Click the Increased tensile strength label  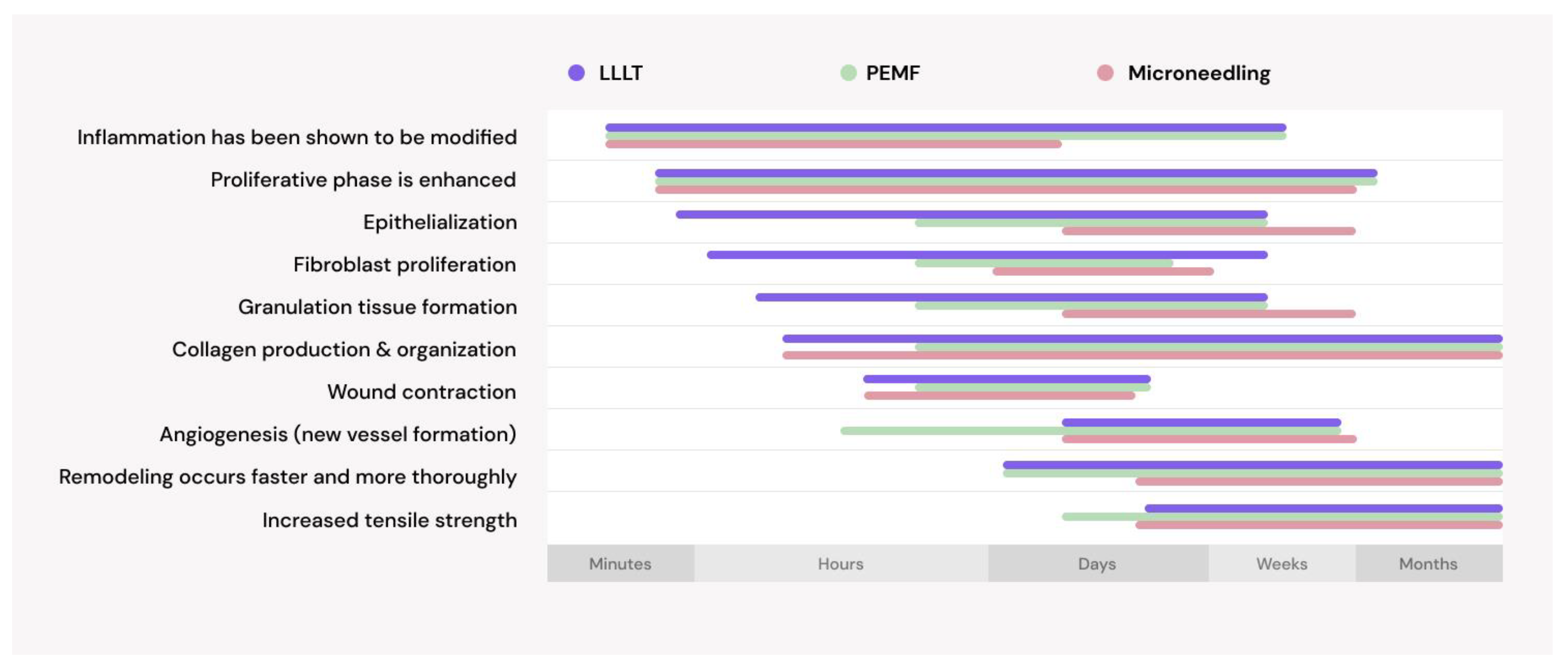tap(390, 520)
